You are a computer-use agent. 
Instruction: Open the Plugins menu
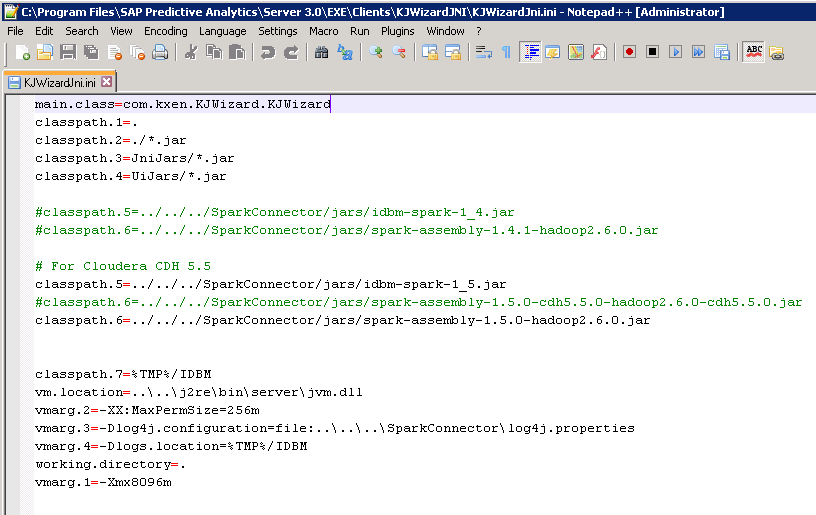397,31
